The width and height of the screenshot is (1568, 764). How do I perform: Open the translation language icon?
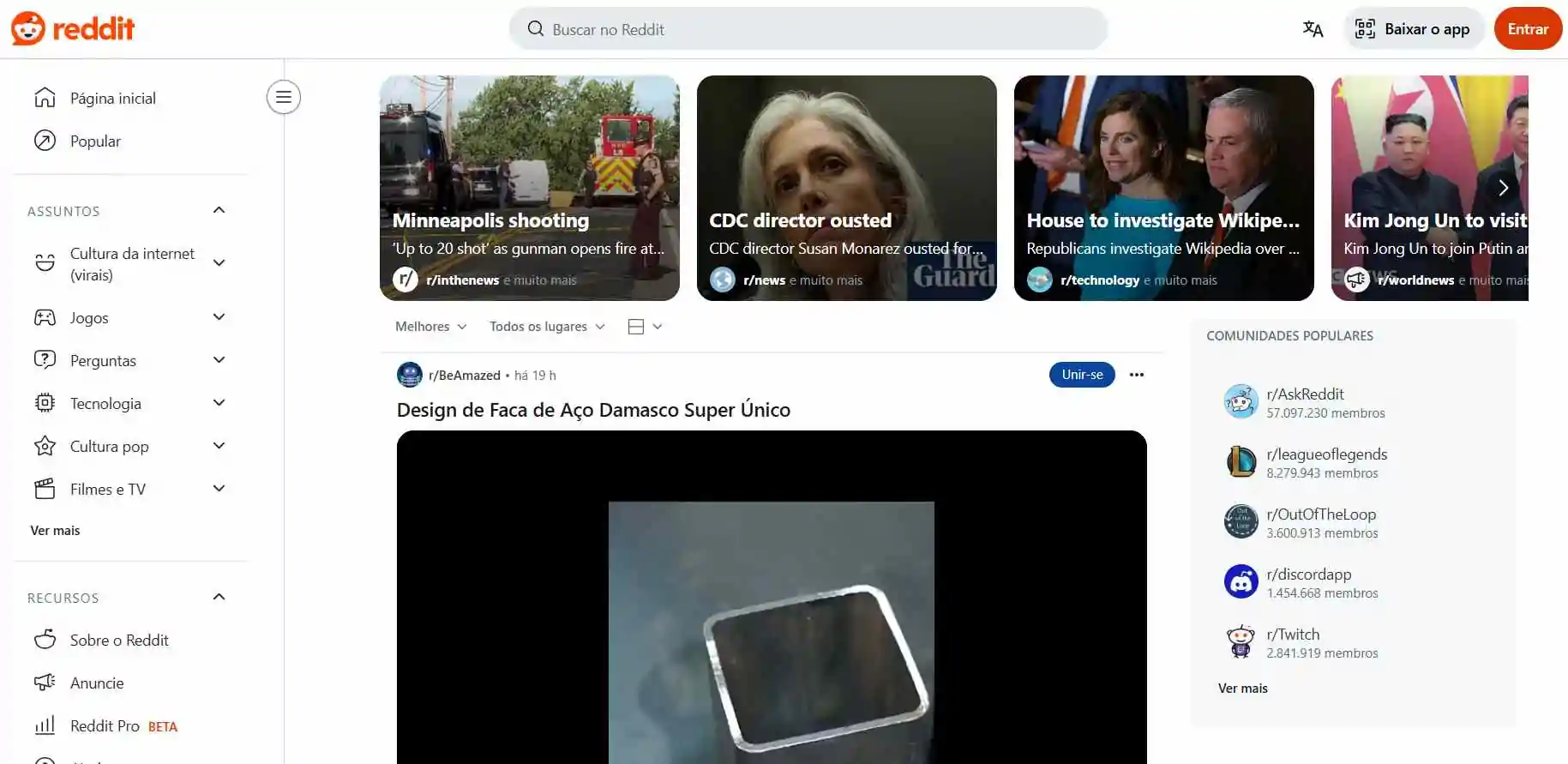click(x=1313, y=29)
